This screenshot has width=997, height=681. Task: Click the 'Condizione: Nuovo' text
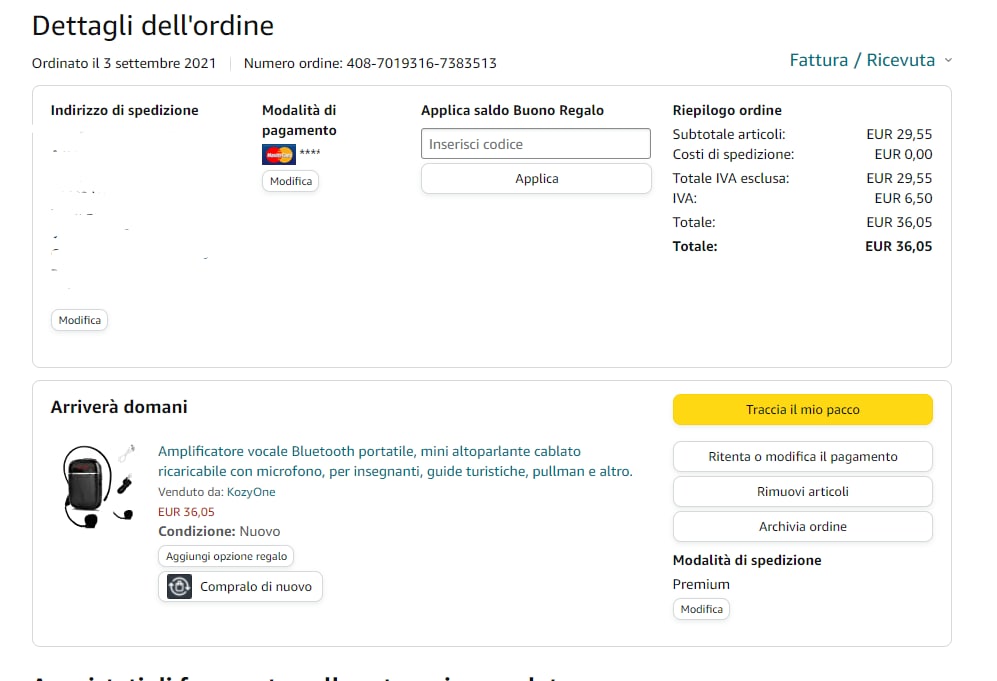click(x=219, y=532)
